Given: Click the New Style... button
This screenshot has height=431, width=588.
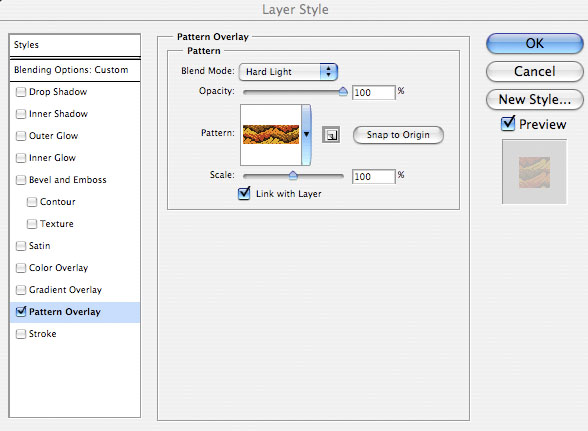Looking at the screenshot, I should [x=535, y=99].
